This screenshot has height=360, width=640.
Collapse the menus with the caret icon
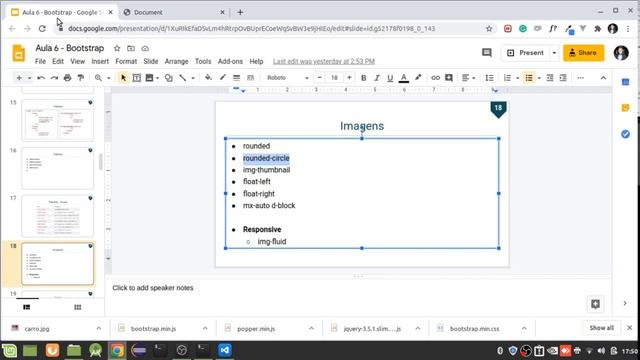pyautogui.click(x=603, y=78)
